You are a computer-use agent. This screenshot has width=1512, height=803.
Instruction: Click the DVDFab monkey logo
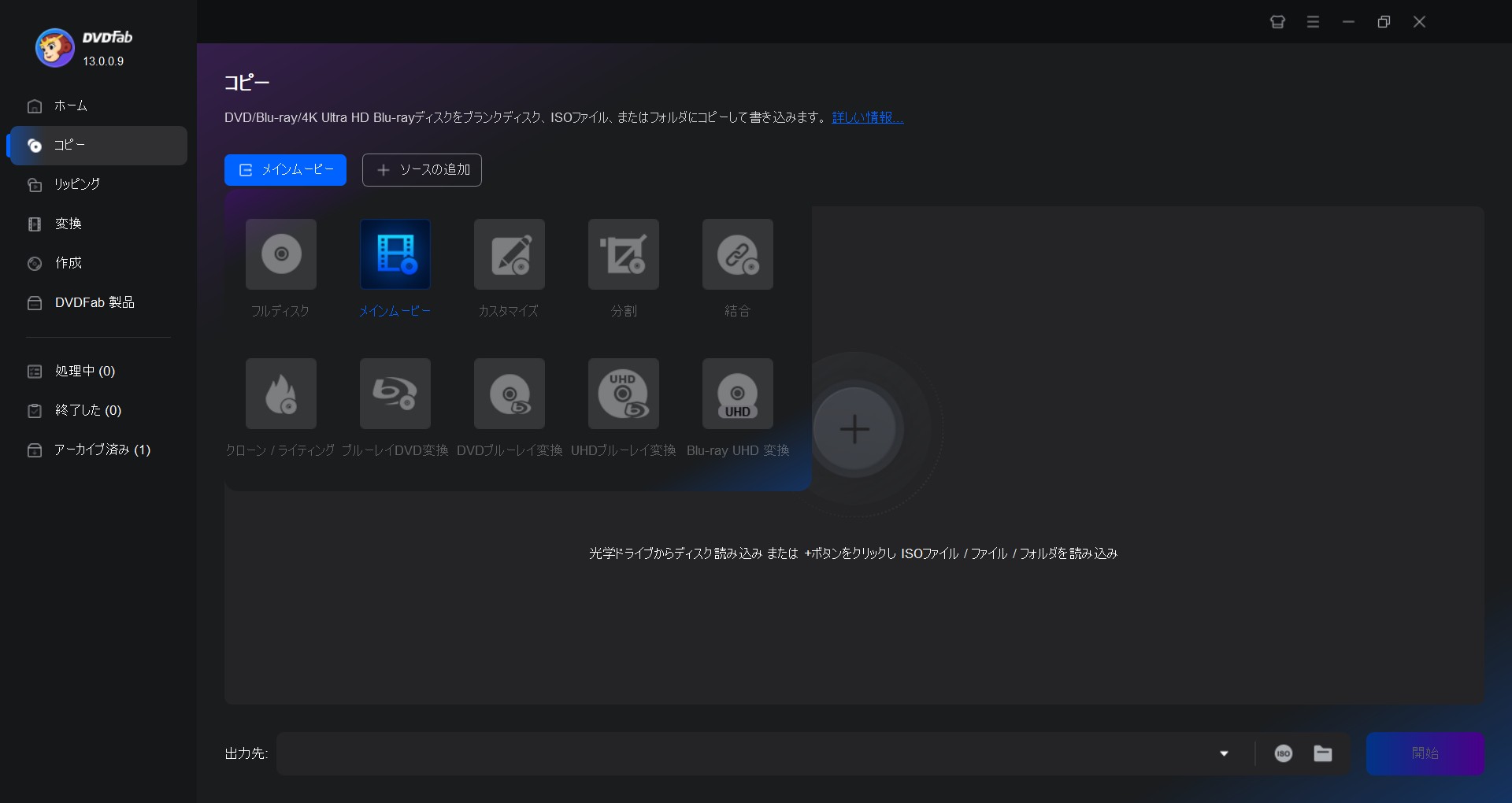[x=54, y=48]
